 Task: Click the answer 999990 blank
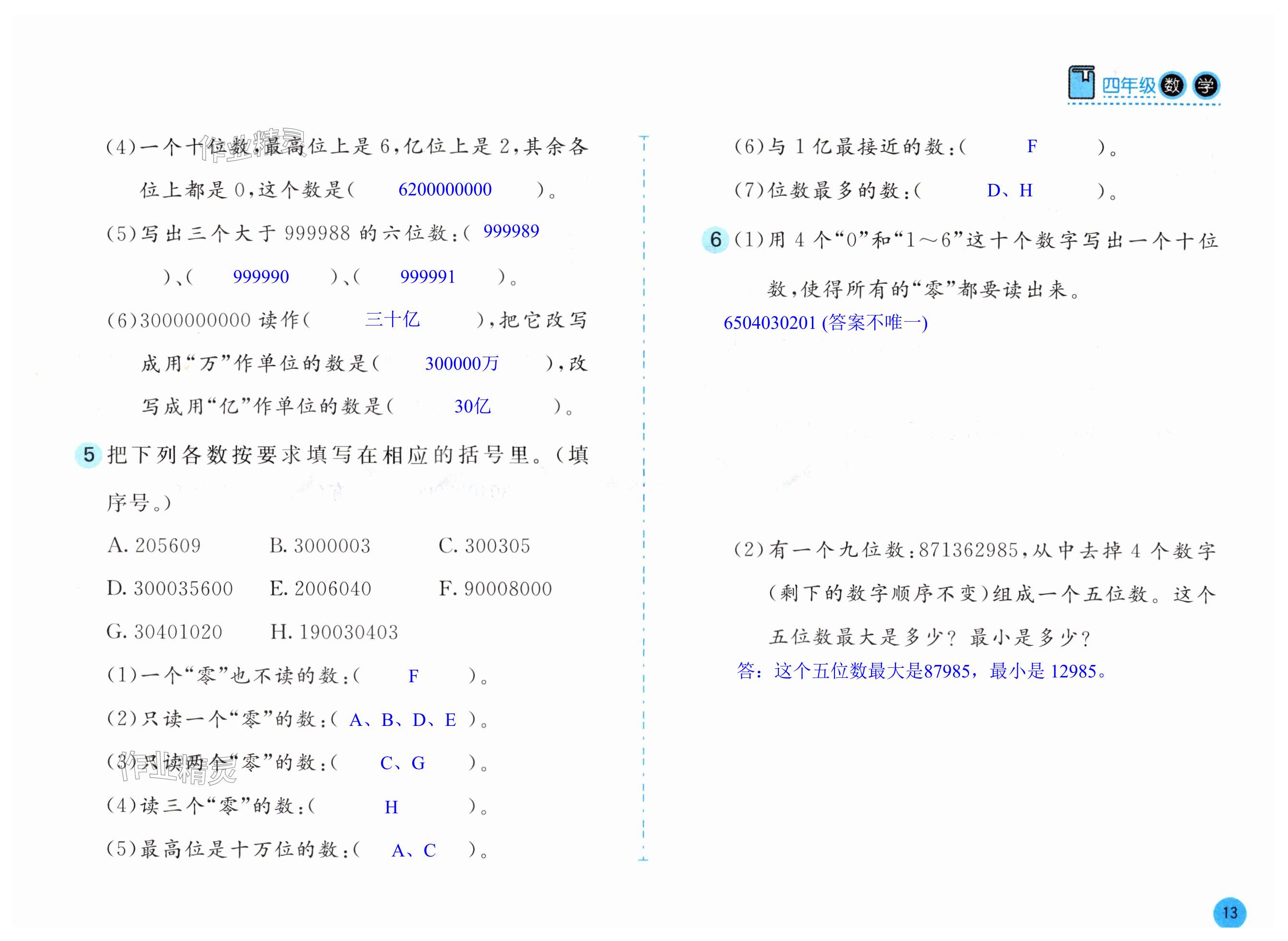tap(261, 277)
